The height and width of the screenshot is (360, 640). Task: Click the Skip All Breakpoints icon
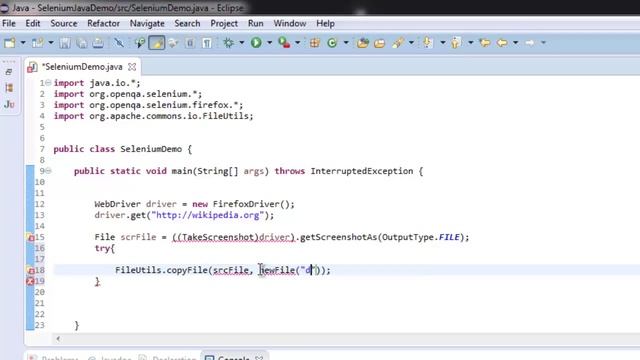pyautogui.click(x=119, y=42)
